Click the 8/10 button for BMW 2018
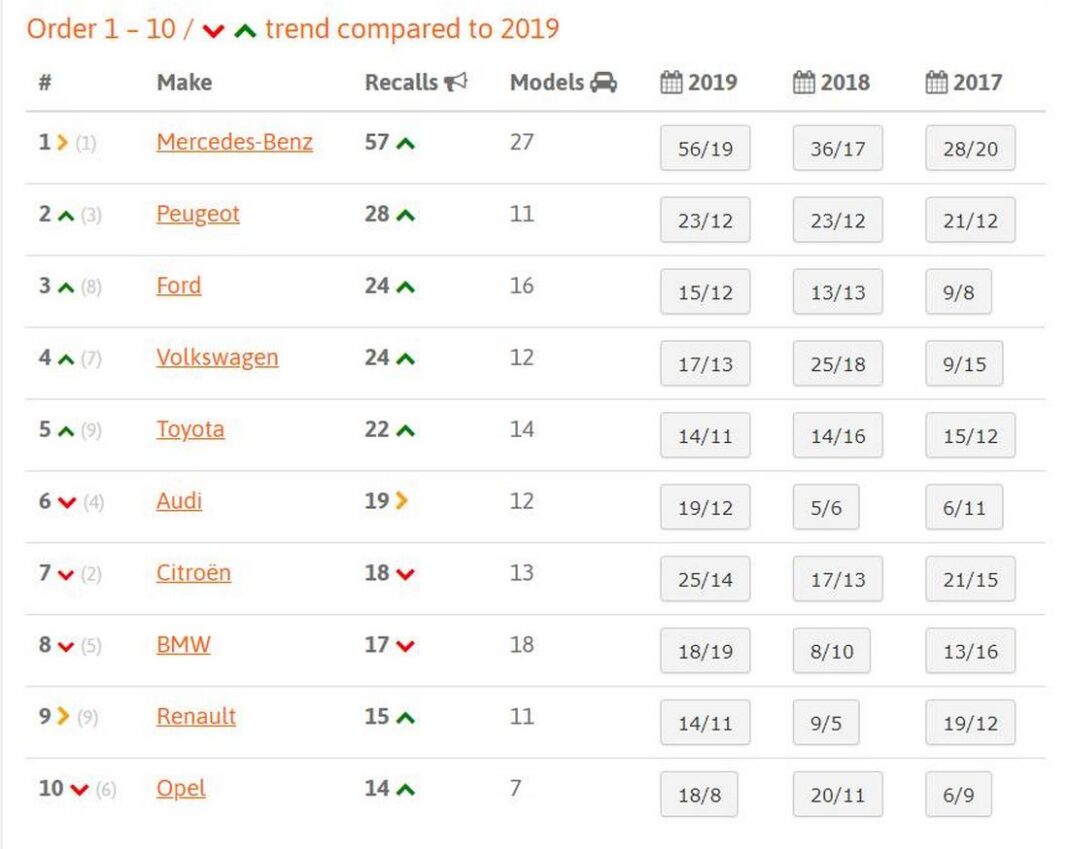 pyautogui.click(x=830, y=652)
